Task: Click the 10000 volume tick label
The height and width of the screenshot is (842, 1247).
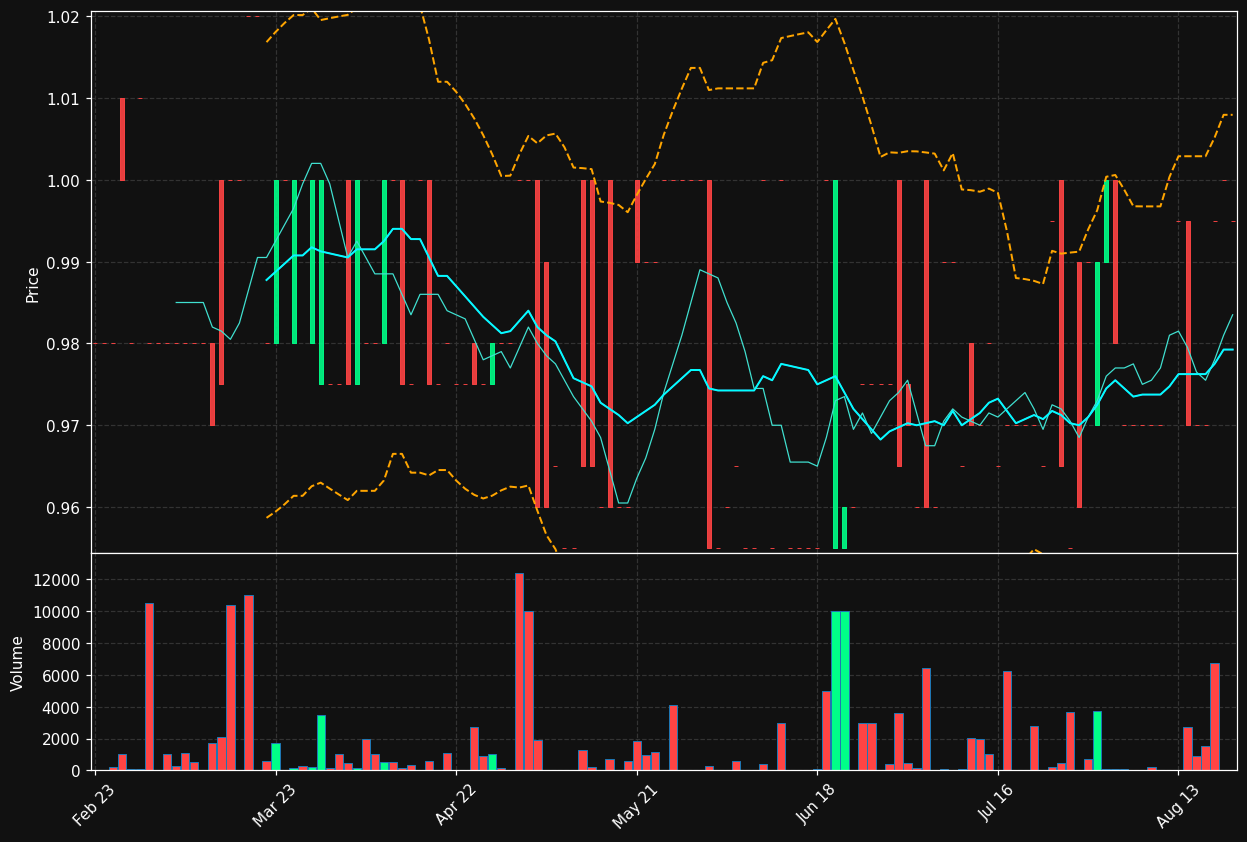Action: click(x=57, y=612)
